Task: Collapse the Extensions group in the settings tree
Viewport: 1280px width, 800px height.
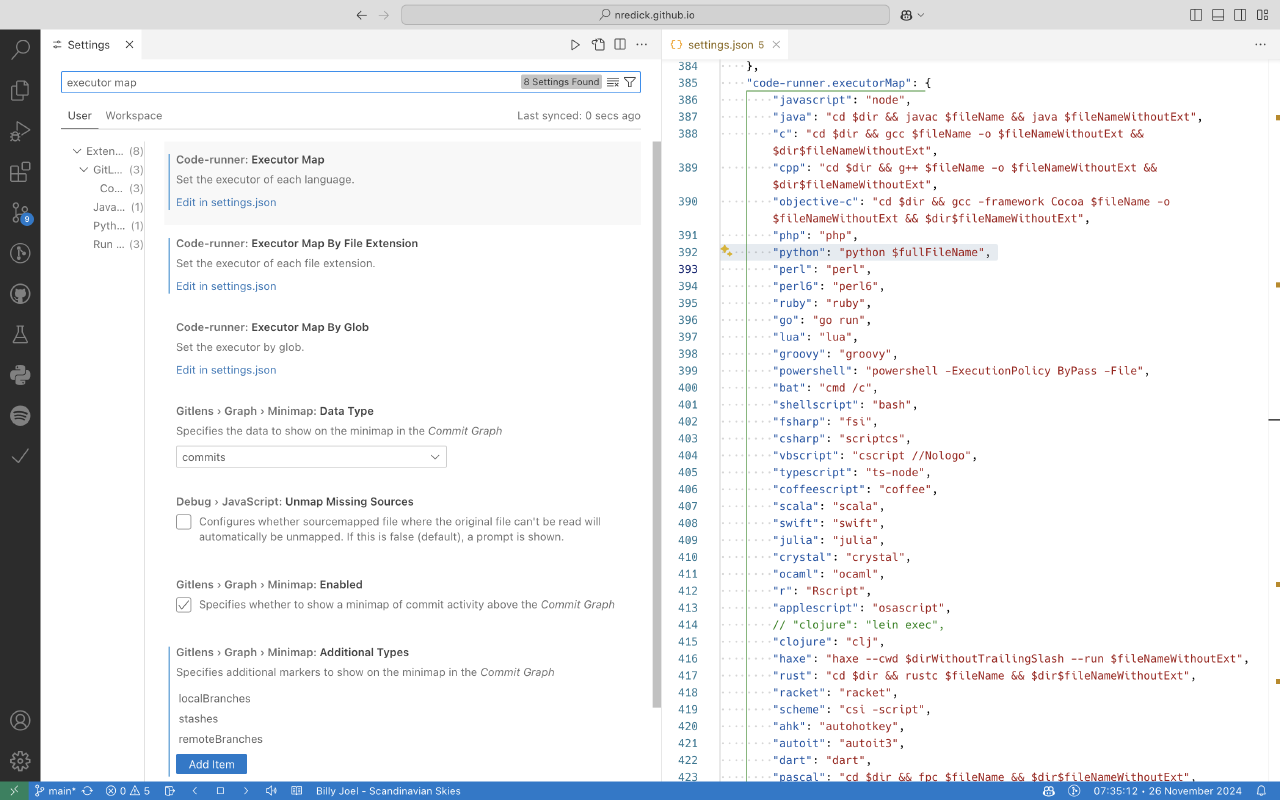Action: click(76, 150)
